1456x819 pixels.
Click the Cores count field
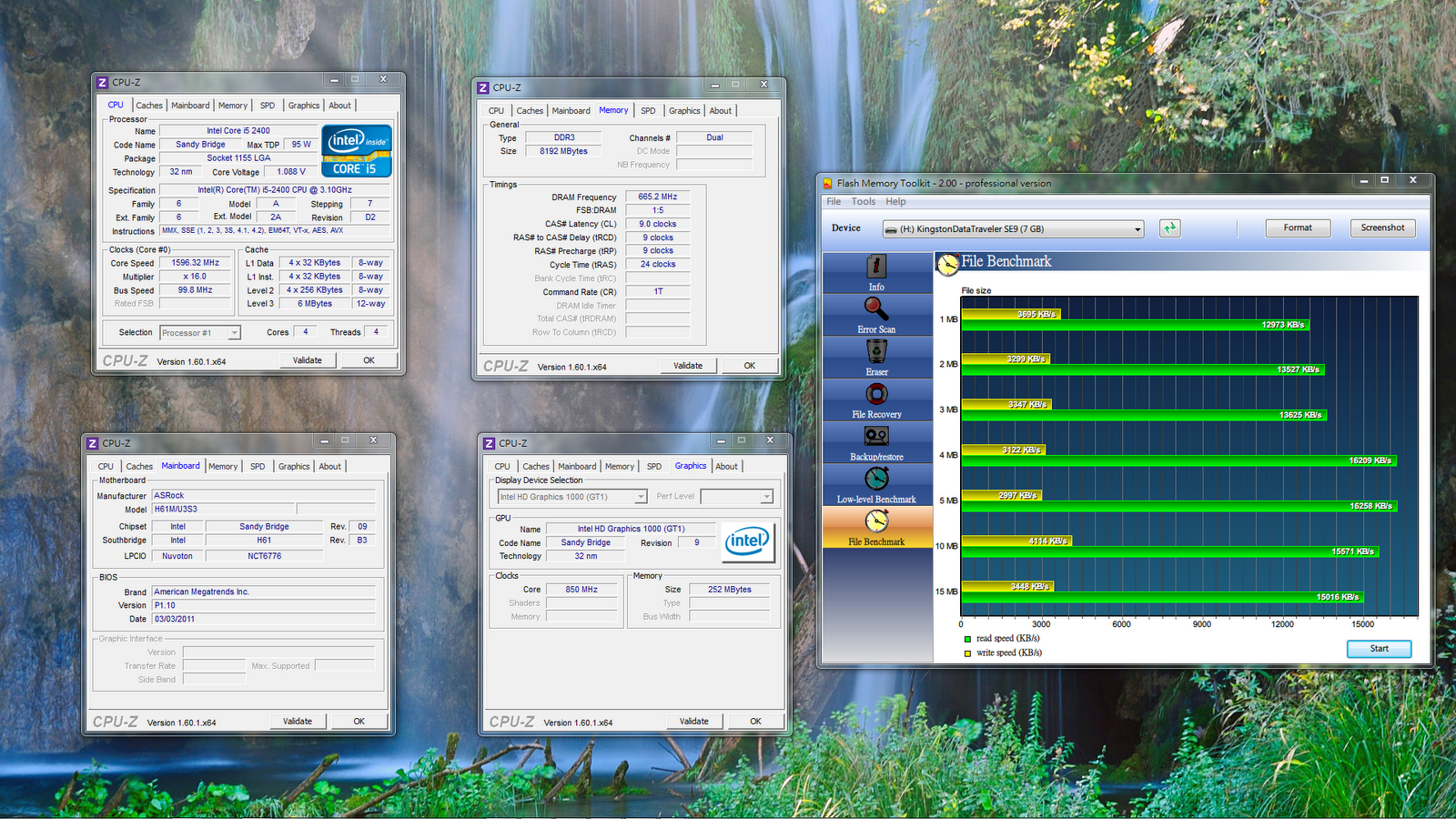point(306,332)
